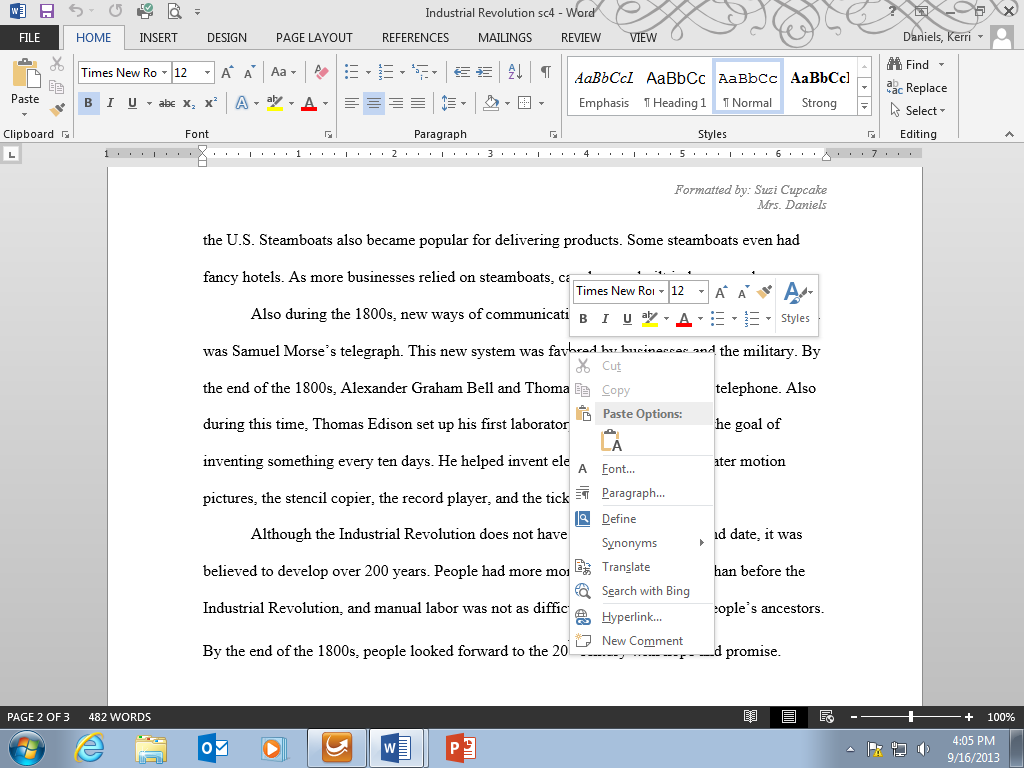Click the Keep Text Only paste option
This screenshot has width=1024, height=768.
pyautogui.click(x=611, y=441)
